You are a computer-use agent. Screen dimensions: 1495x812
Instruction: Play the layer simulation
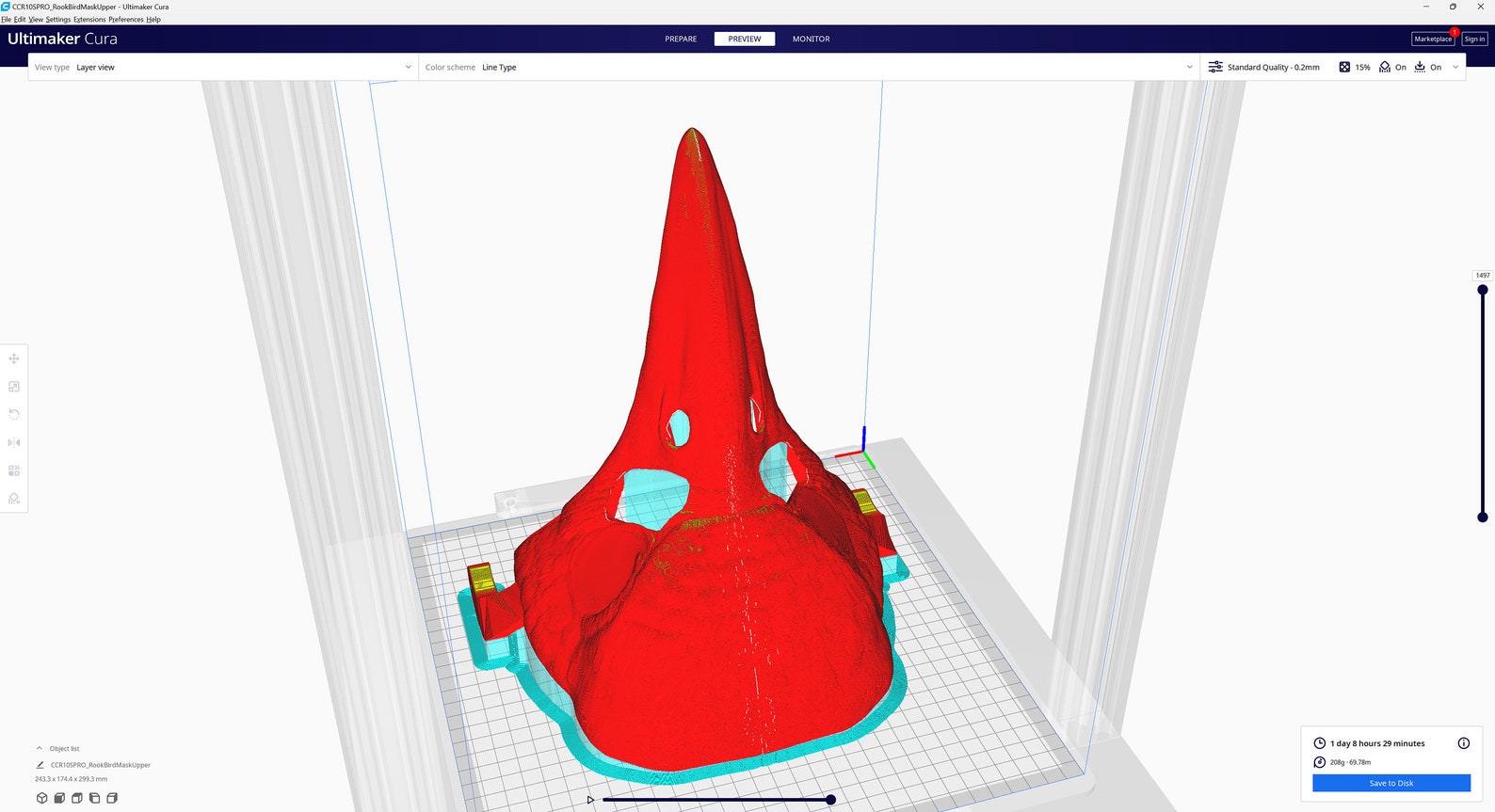pos(590,800)
